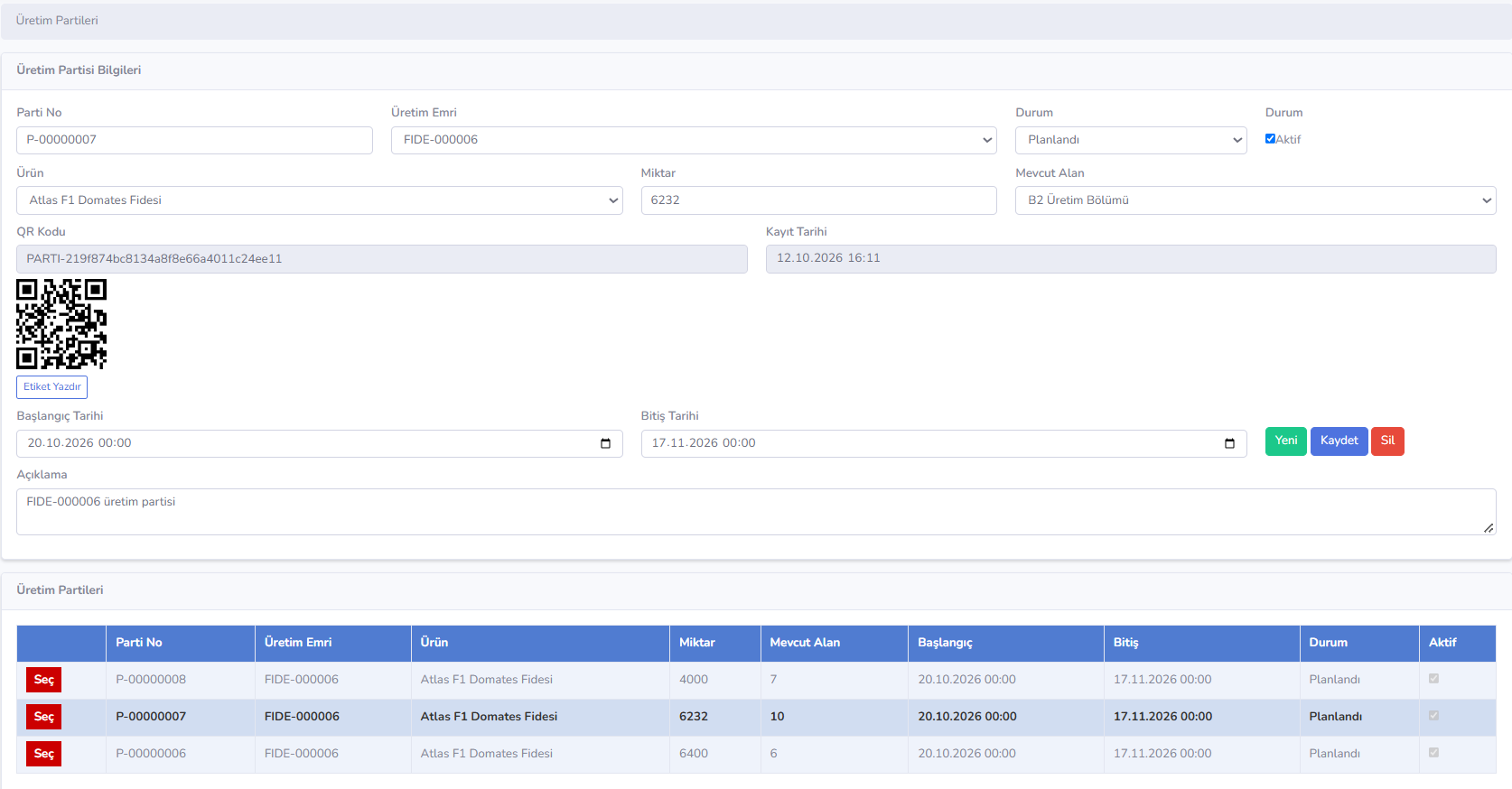Click the Etiket Yazdır button
Screen dimensions: 1512x789
click(52, 386)
